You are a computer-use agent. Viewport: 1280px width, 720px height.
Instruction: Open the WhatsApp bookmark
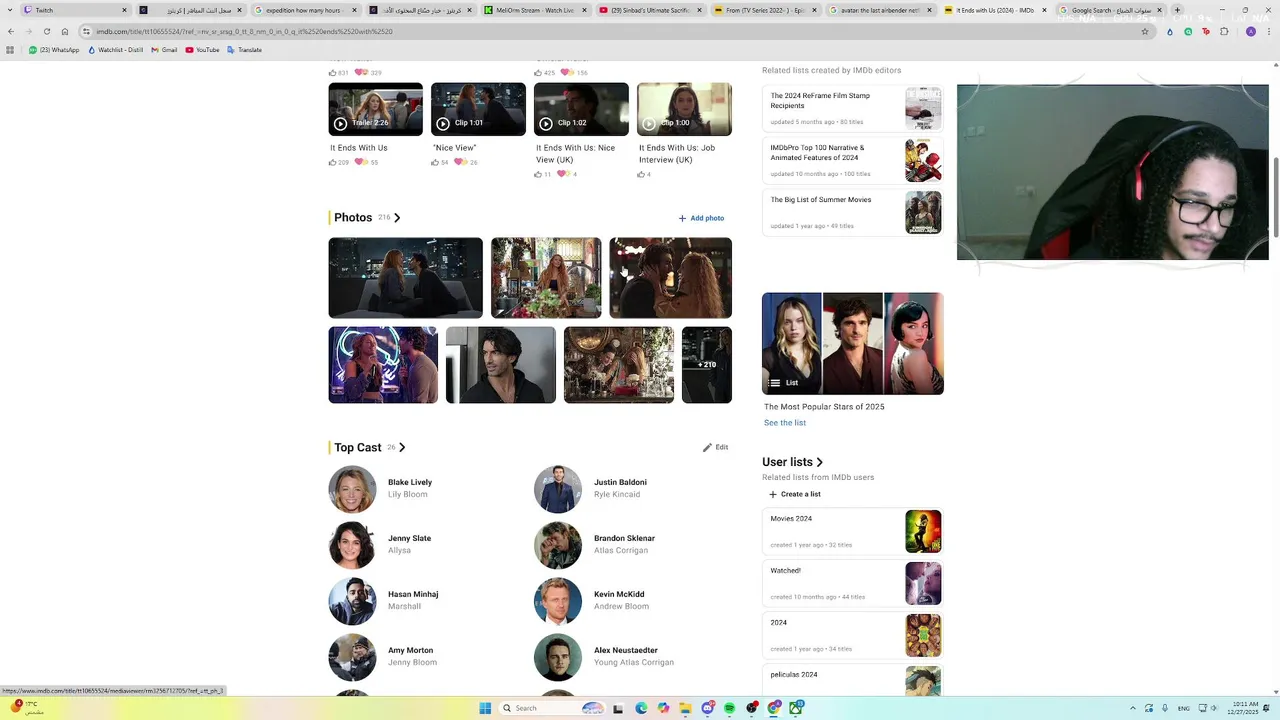point(54,49)
